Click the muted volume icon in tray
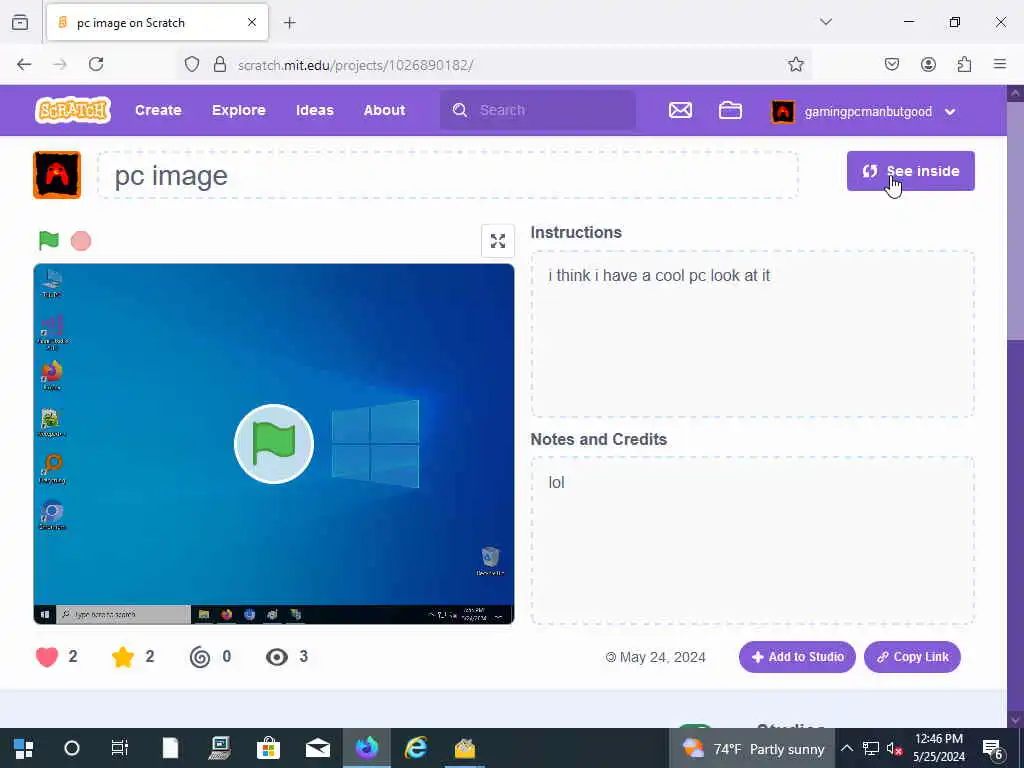Screen dimensions: 1024x768 [893, 748]
